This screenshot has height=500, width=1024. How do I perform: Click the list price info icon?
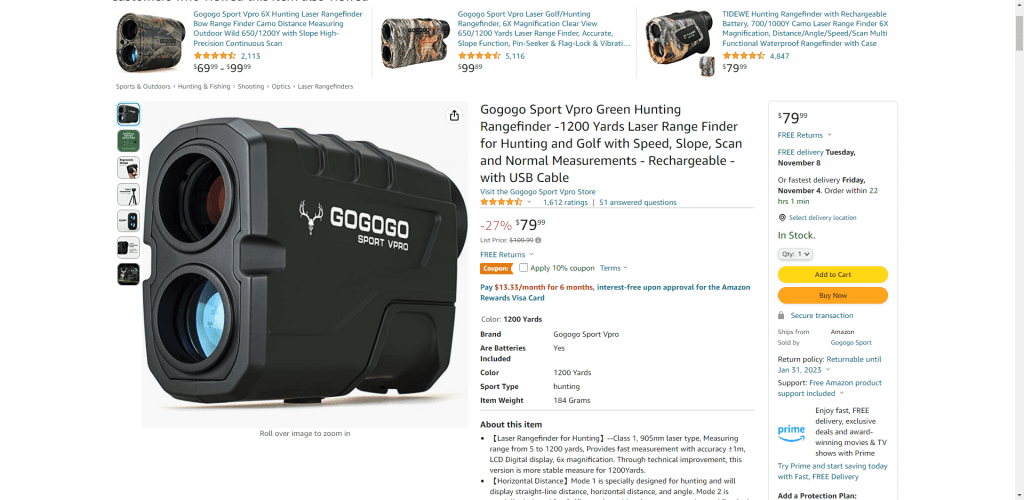538,240
